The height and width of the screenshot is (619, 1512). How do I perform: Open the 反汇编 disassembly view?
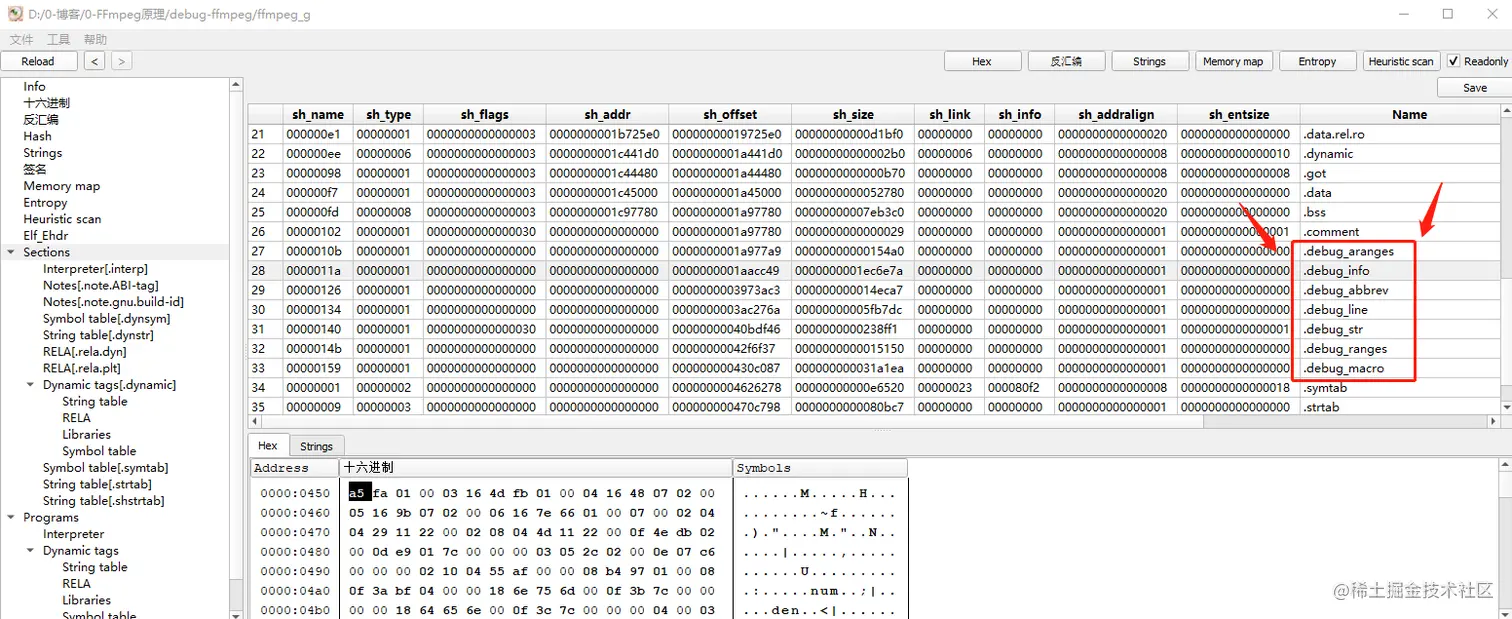1065,61
